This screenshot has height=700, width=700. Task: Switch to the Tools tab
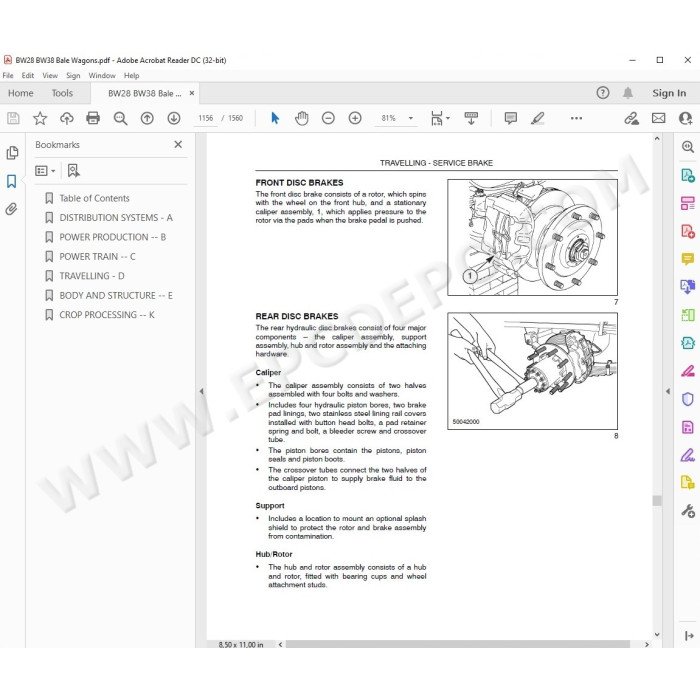point(62,93)
